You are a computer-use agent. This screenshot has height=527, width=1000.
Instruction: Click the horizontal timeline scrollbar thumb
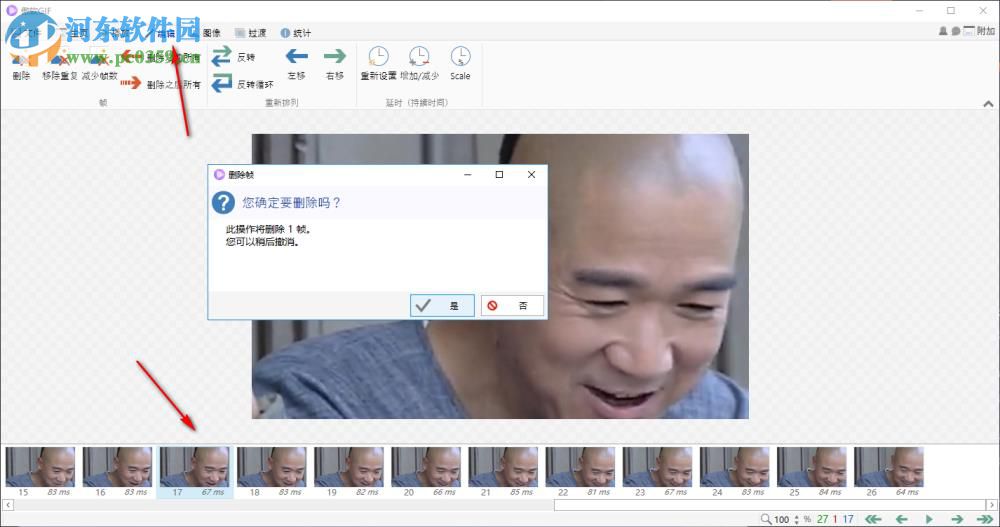click(x=770, y=505)
